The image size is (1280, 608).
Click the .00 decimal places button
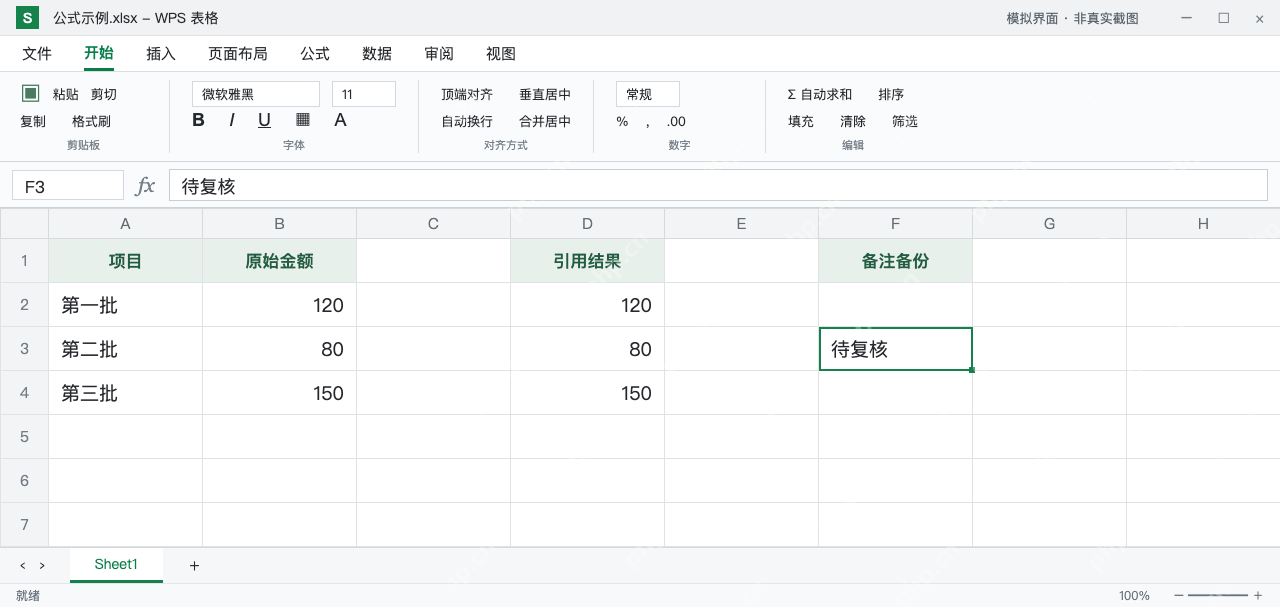click(676, 121)
